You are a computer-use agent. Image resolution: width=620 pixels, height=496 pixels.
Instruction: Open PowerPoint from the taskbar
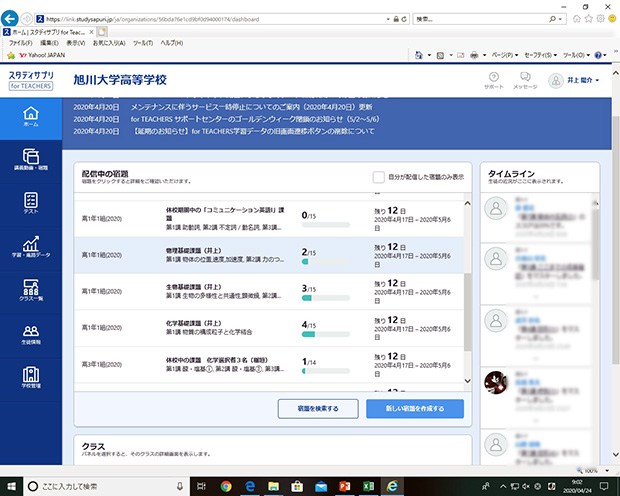coord(345,486)
